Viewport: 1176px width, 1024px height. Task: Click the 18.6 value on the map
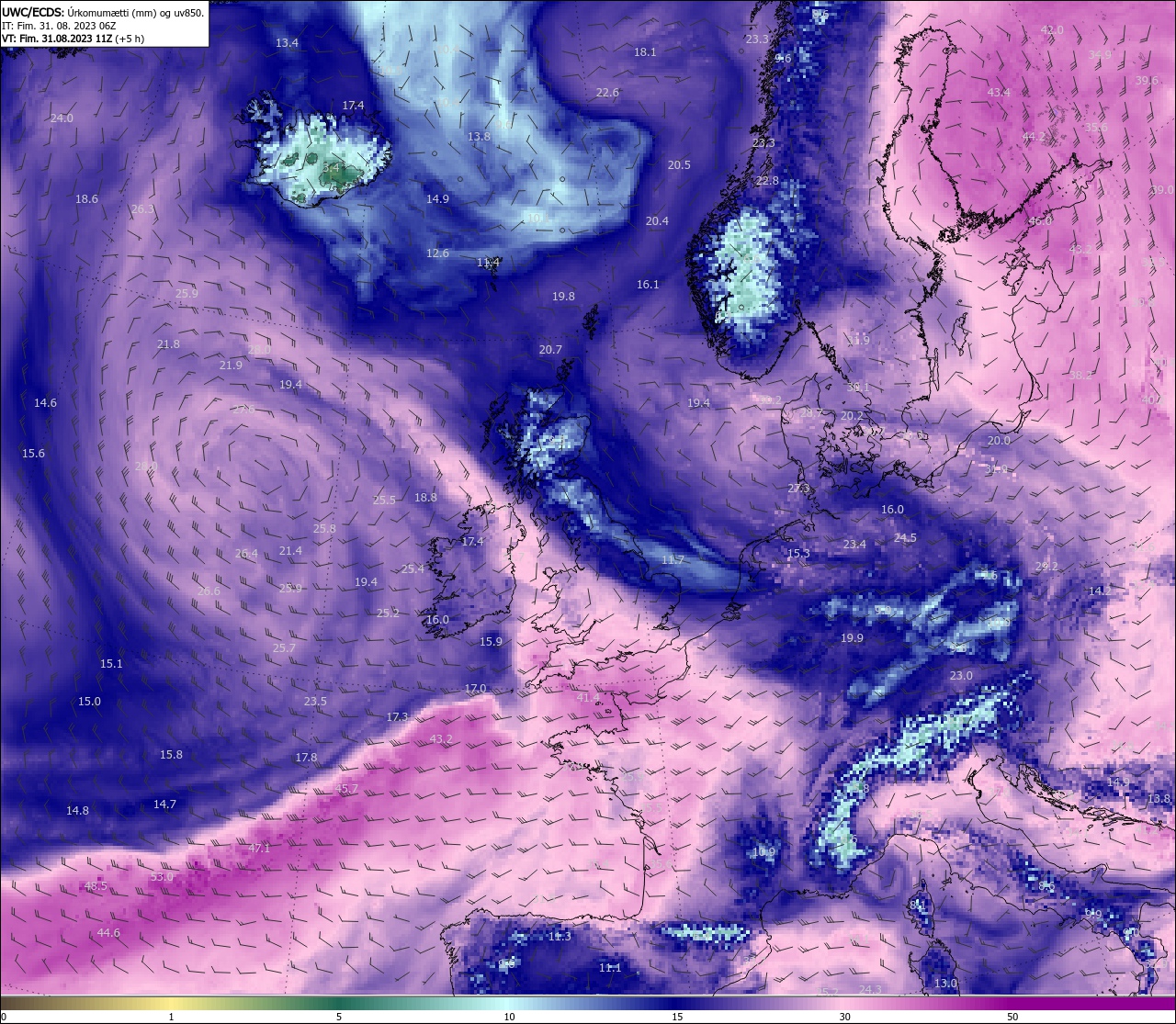[x=86, y=199]
